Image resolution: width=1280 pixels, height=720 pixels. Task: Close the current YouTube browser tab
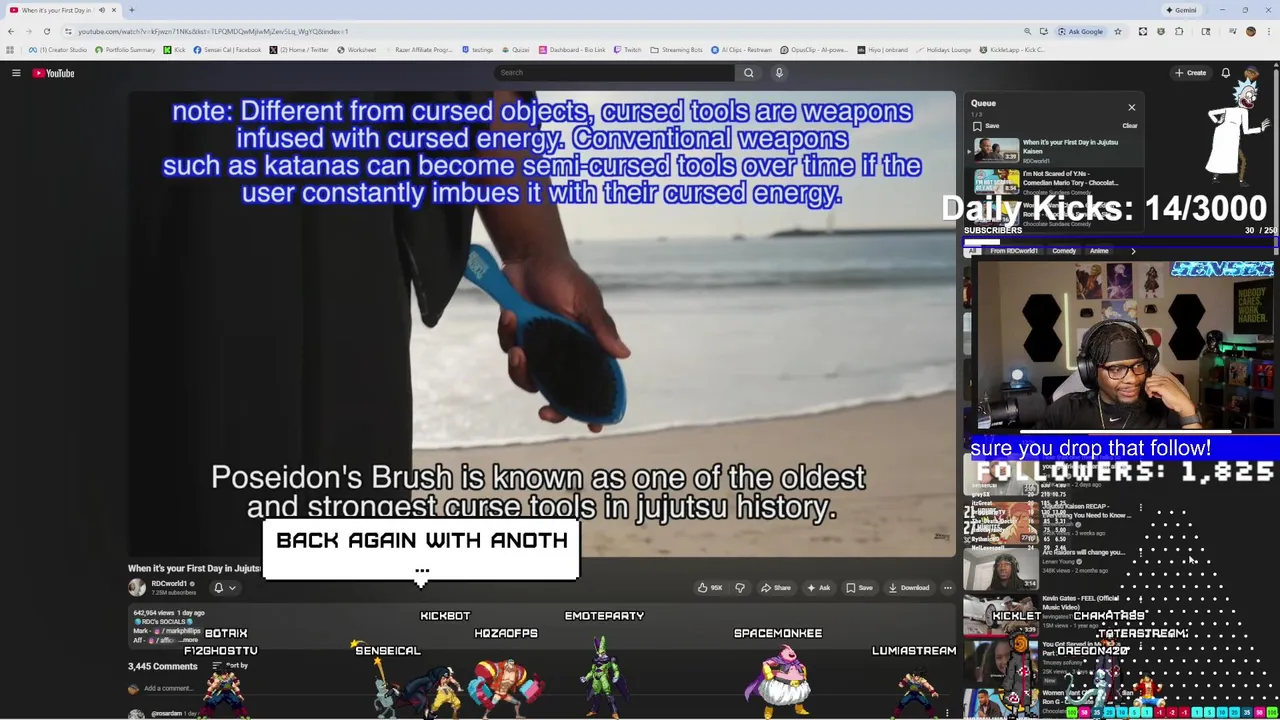pos(113,10)
